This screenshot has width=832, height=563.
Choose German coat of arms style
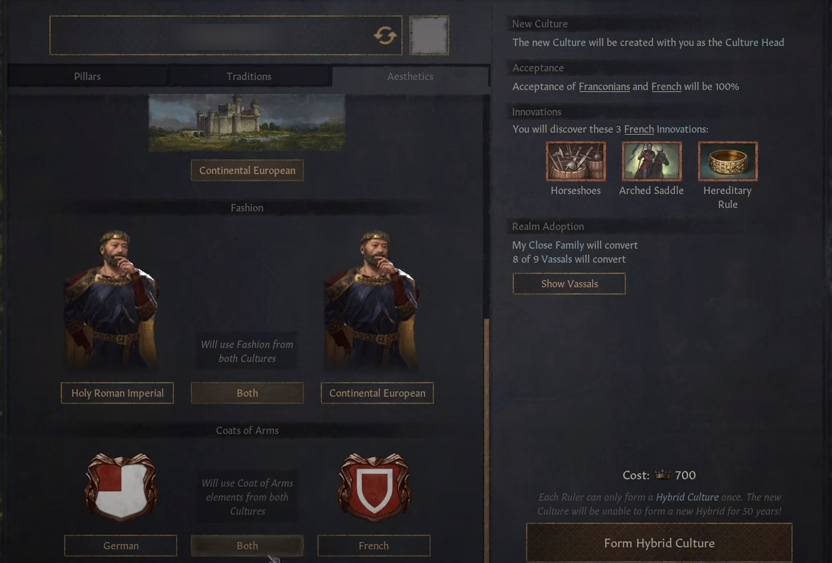click(x=120, y=545)
